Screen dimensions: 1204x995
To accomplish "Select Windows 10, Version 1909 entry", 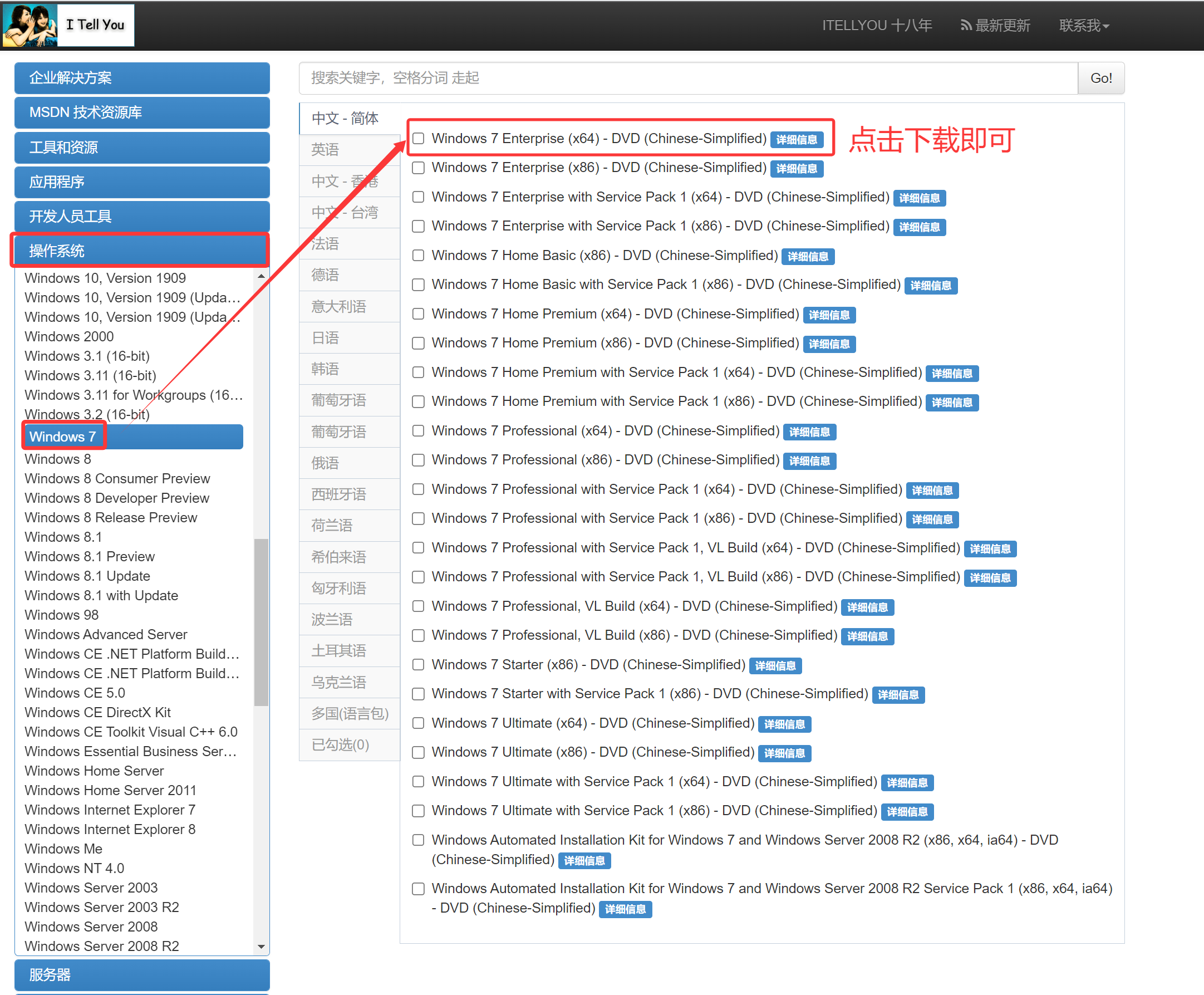I will point(105,278).
